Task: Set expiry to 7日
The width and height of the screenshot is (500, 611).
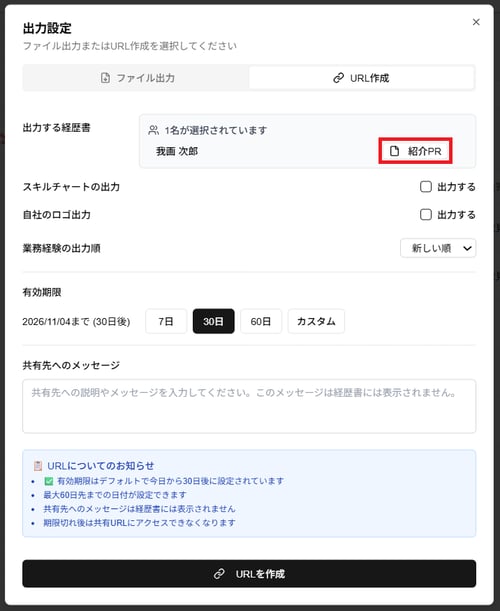Action: [166, 321]
